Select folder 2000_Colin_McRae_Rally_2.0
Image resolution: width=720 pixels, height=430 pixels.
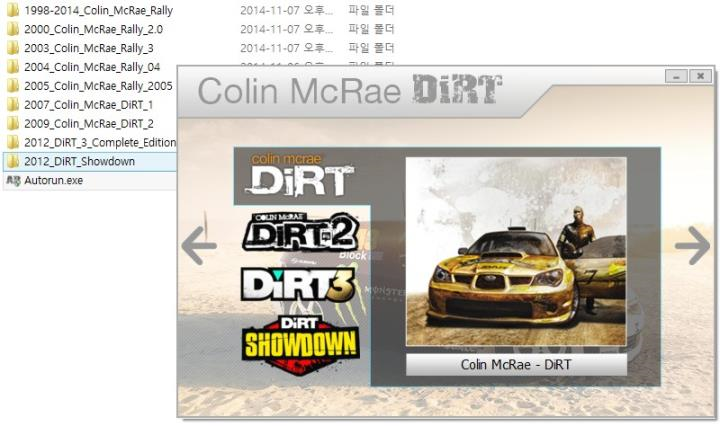pyautogui.click(x=93, y=29)
